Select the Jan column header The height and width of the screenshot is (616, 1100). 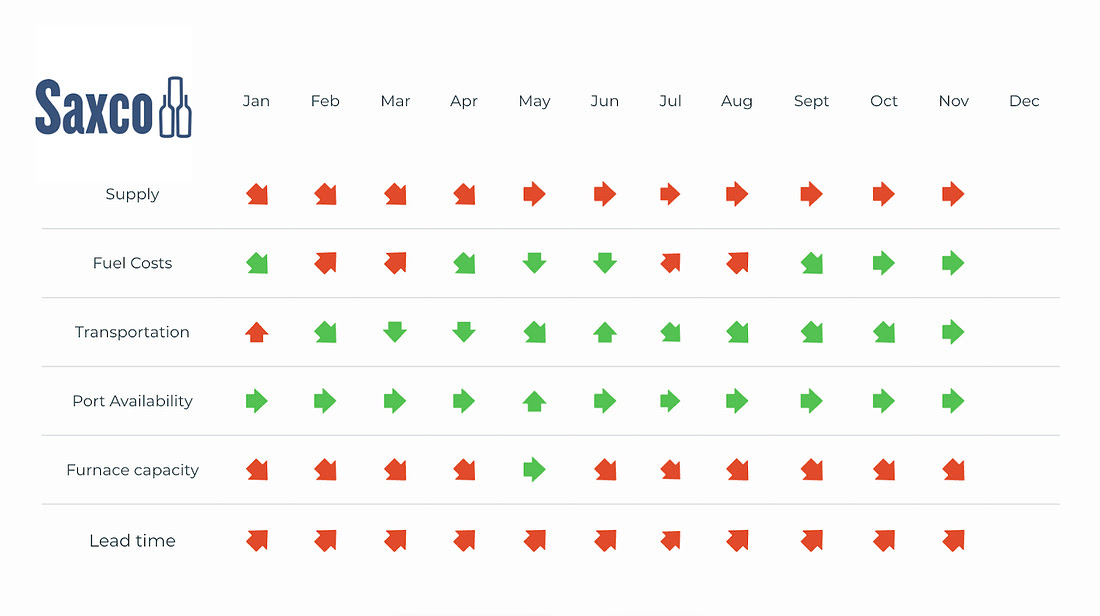(256, 101)
